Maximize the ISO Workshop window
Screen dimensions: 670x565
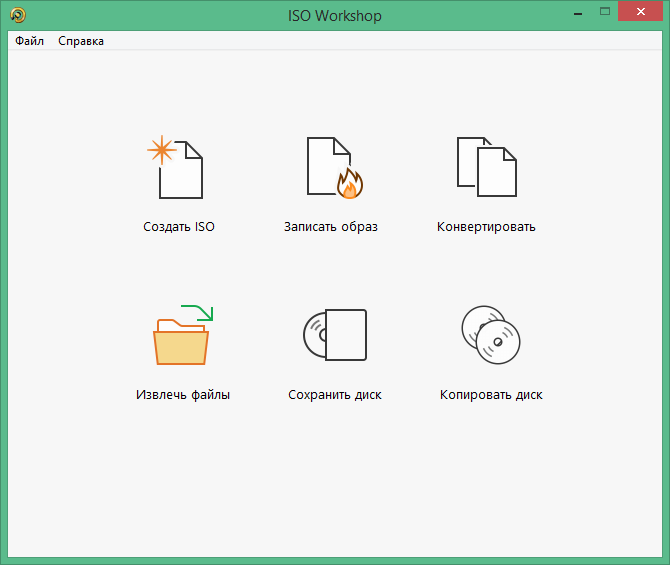[604, 12]
